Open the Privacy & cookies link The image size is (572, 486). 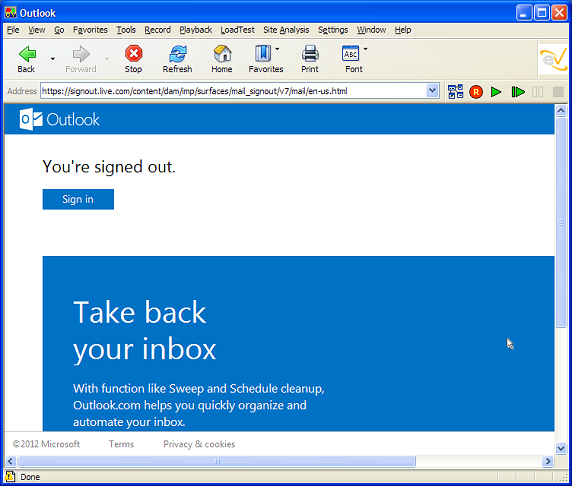(x=199, y=444)
